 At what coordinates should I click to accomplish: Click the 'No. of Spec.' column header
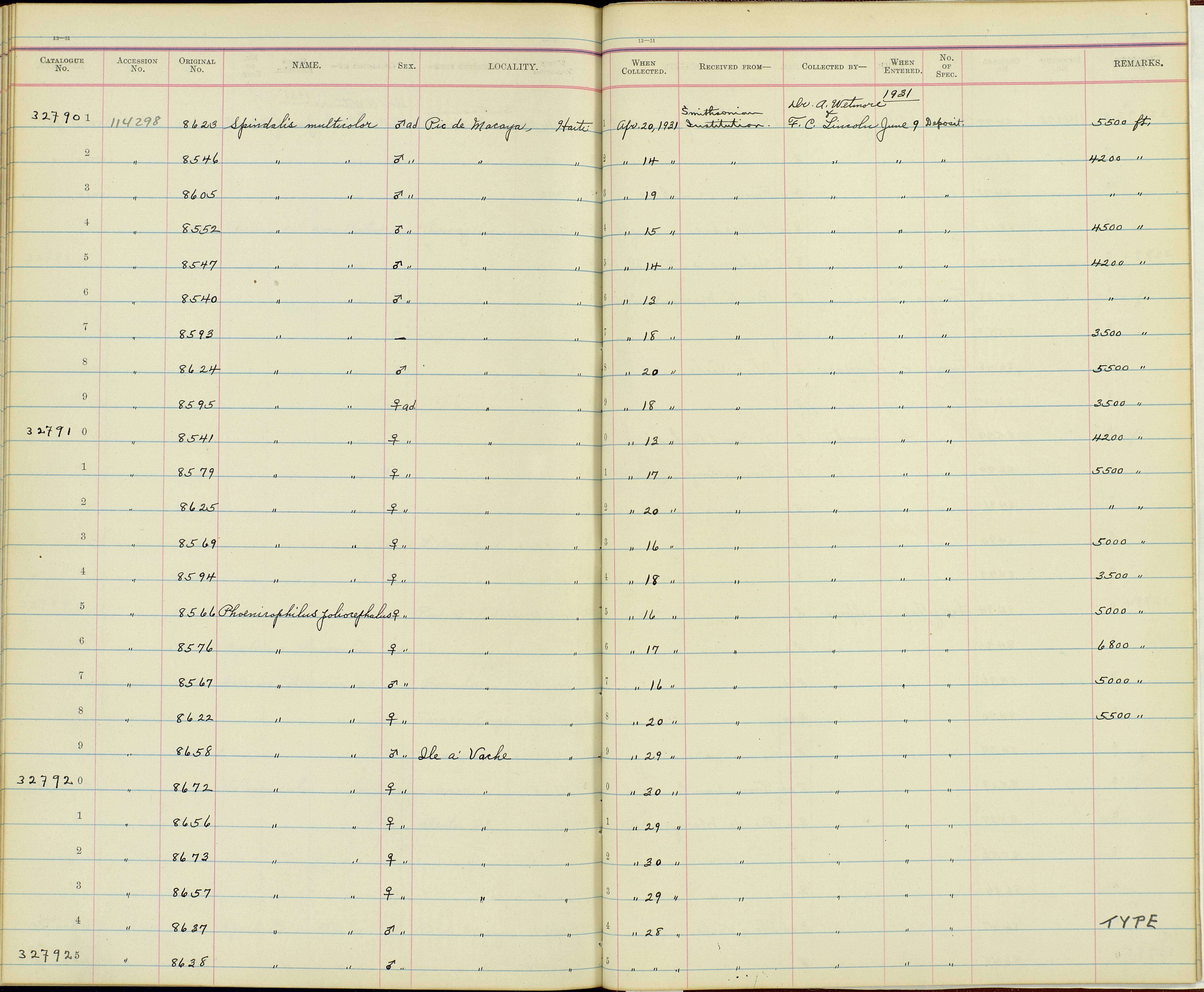[946, 66]
